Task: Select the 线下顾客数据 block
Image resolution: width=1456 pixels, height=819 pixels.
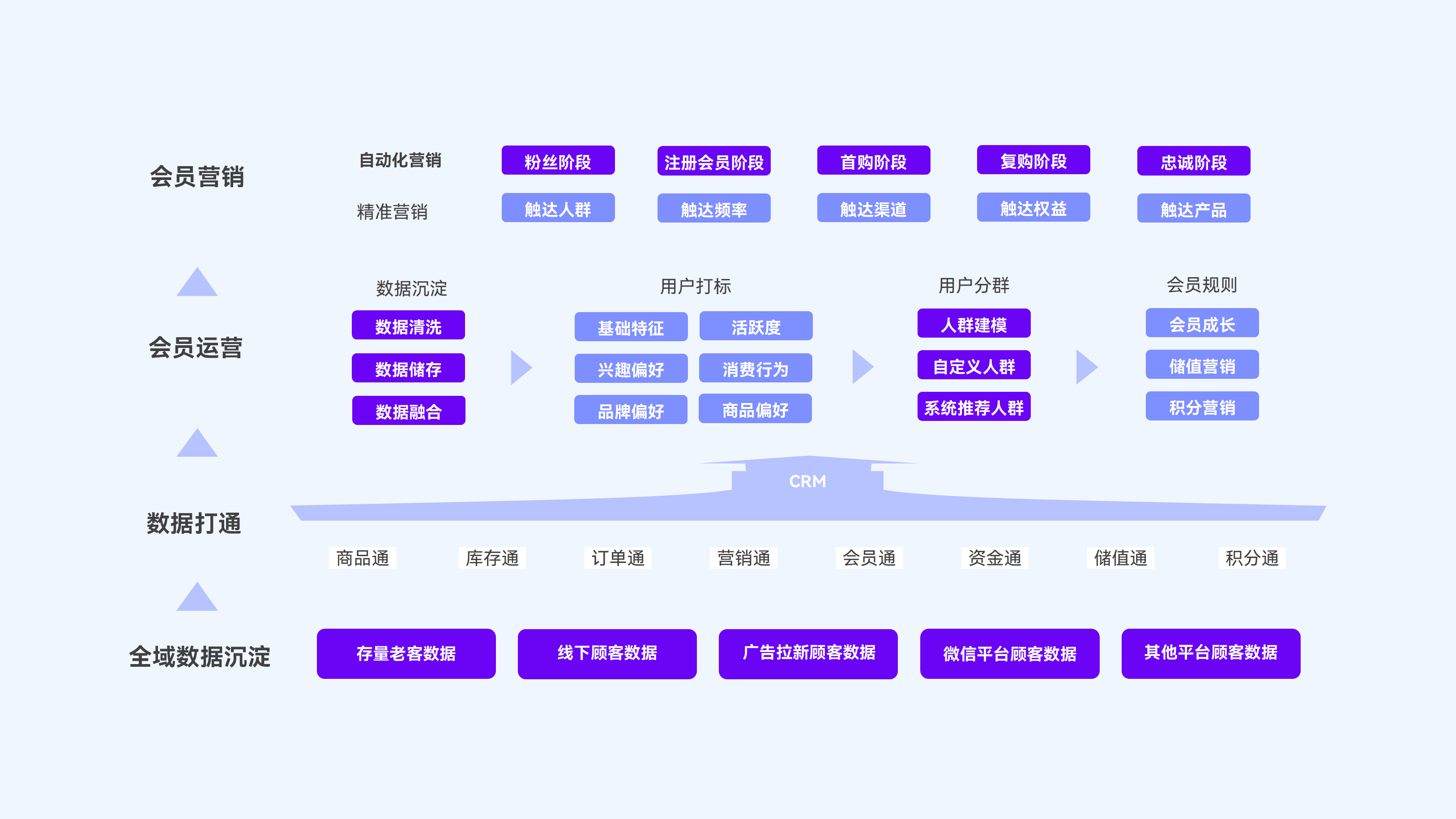Action: (607, 654)
